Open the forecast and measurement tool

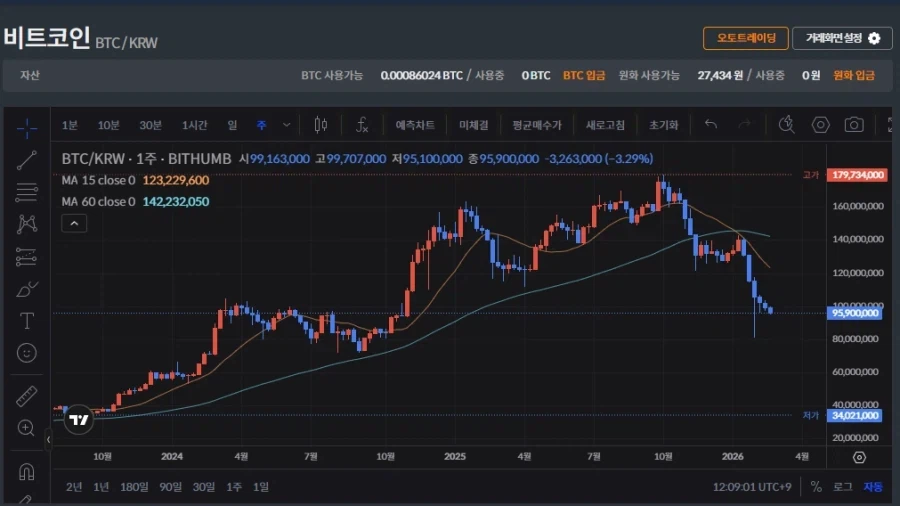pos(26,256)
